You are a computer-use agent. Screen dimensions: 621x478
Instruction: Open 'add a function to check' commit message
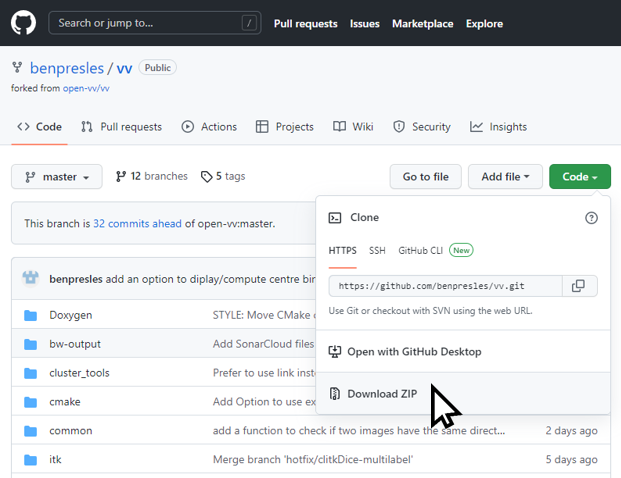pyautogui.click(x=359, y=431)
